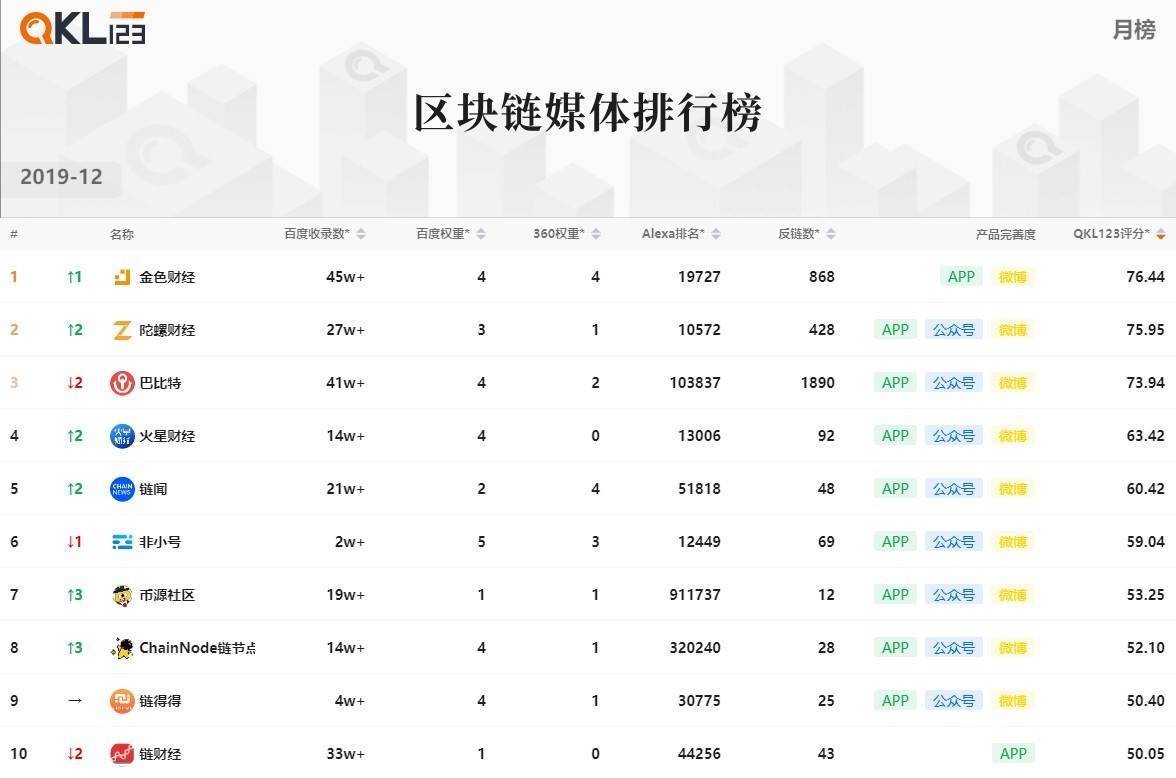Click APP tag in 链财经 row
Screen dimensions: 1176x778
(x=1012, y=754)
